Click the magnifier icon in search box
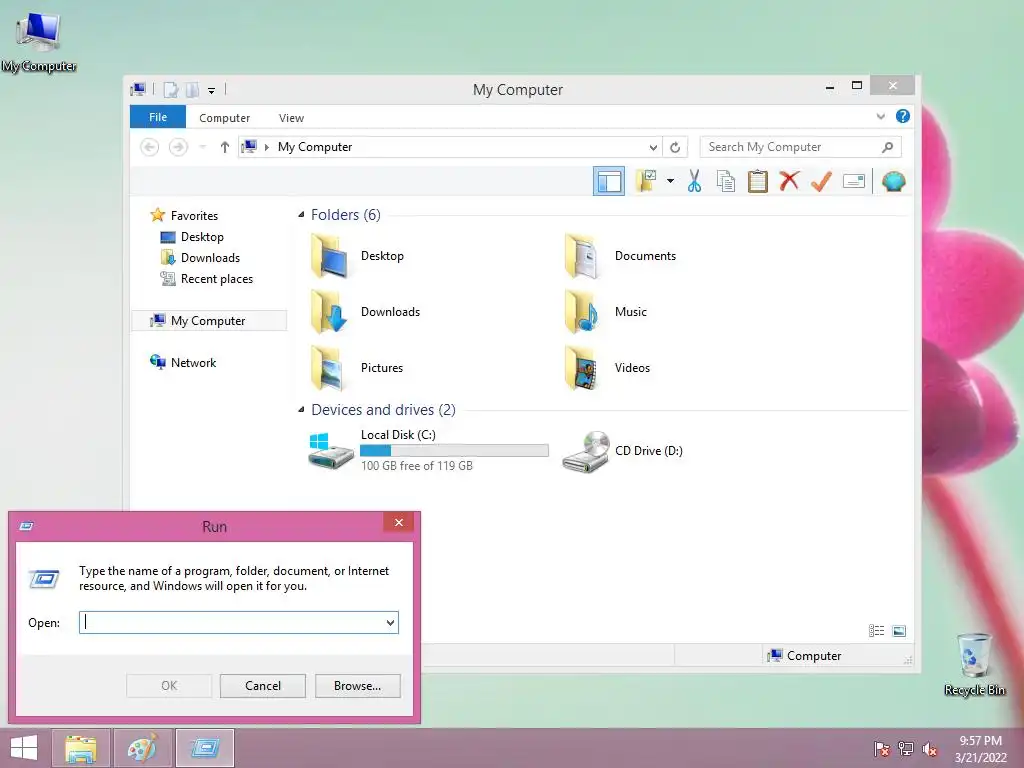 [887, 147]
